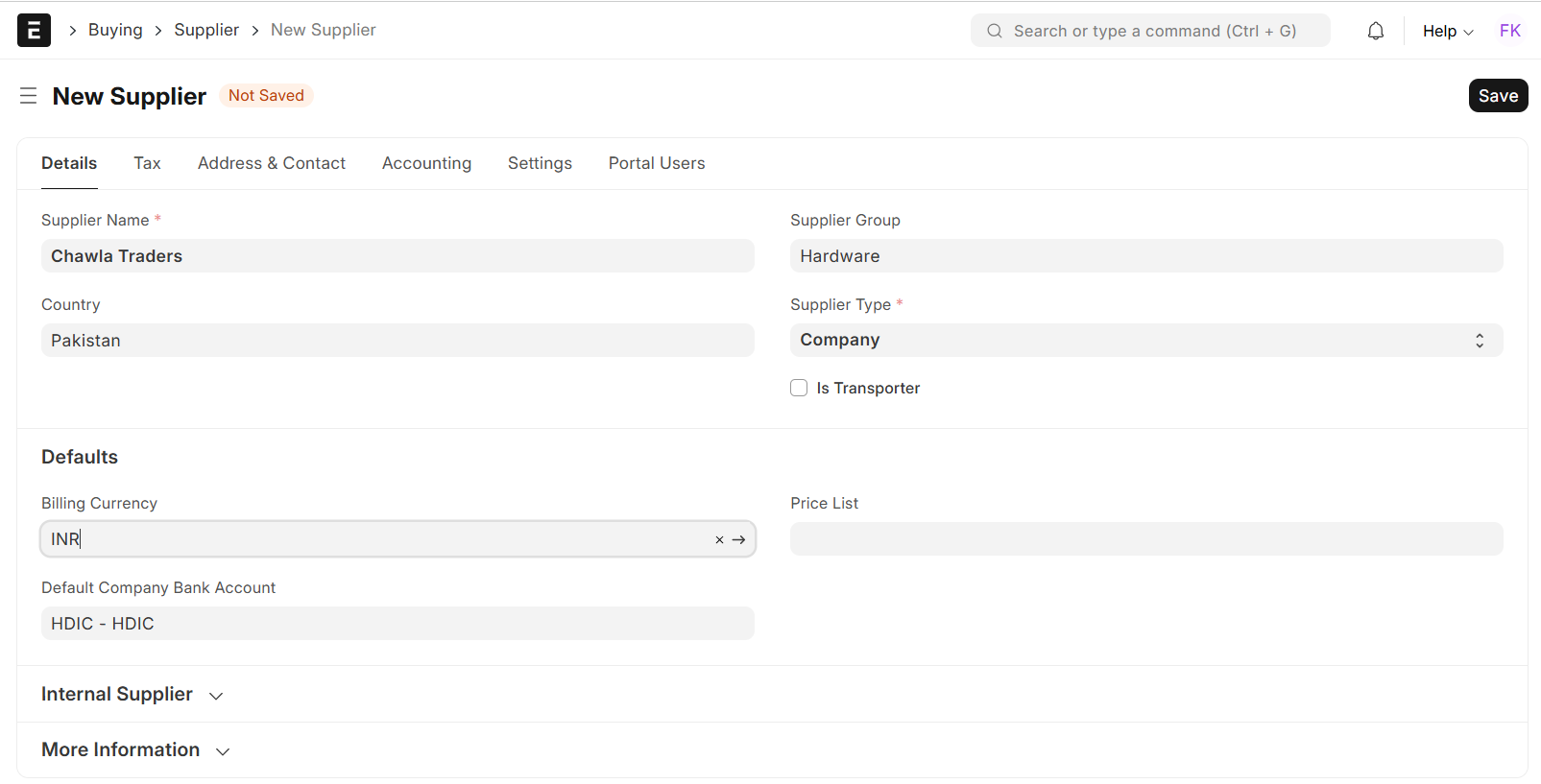
Task: Open the Help dropdown menu
Action: tap(1447, 31)
